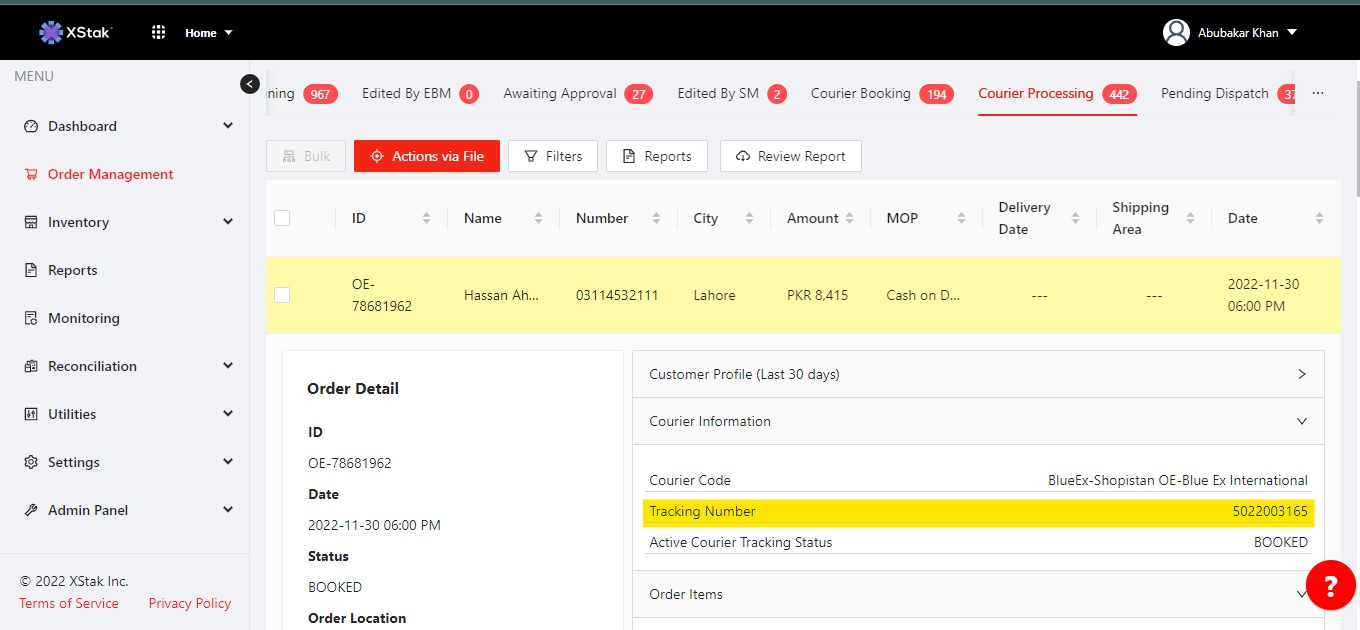The width and height of the screenshot is (1360, 630).
Task: Click the user avatar icon
Action: tap(1176, 32)
